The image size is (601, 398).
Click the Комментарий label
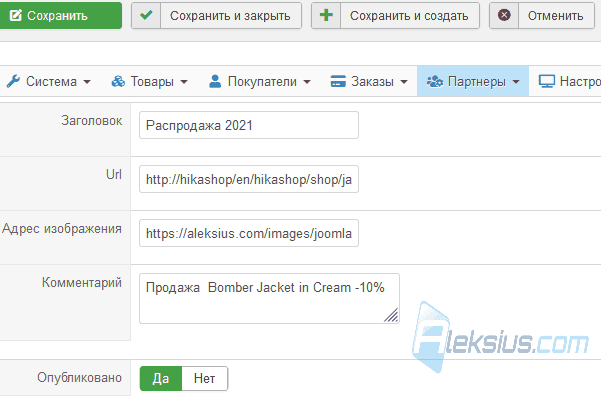82,283
